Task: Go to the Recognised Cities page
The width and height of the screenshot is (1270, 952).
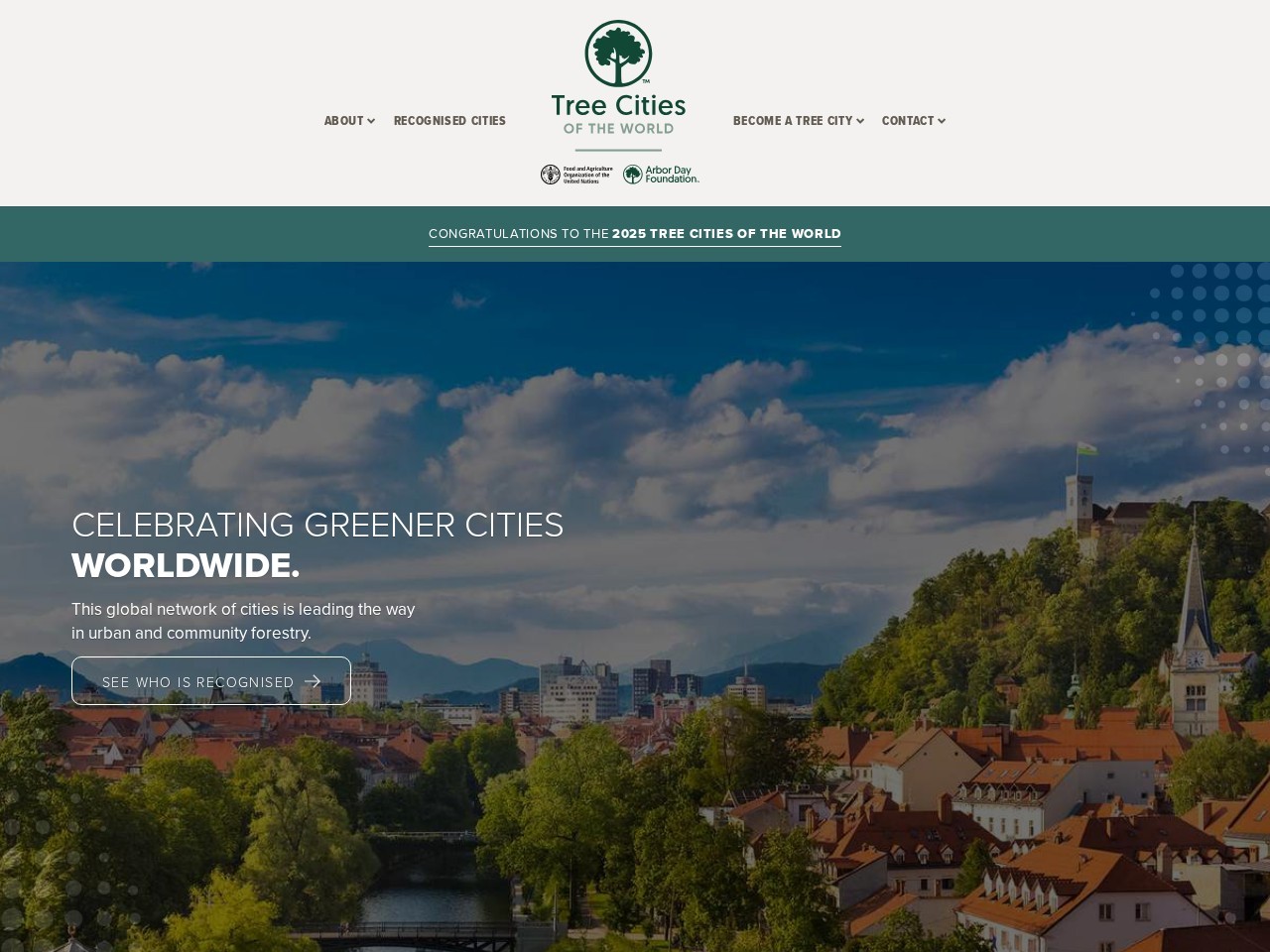Action: [449, 121]
